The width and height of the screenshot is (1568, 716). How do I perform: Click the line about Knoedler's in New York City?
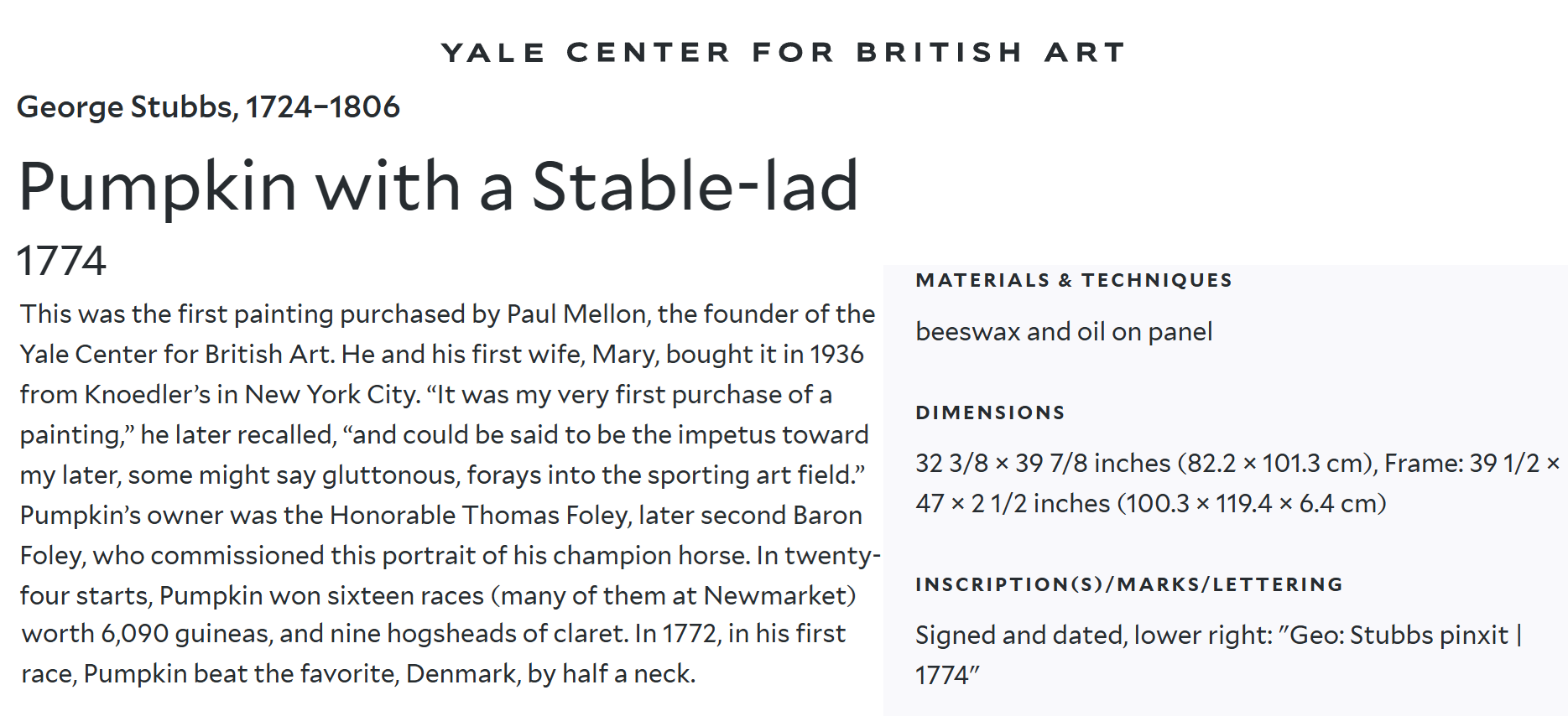pos(425,395)
